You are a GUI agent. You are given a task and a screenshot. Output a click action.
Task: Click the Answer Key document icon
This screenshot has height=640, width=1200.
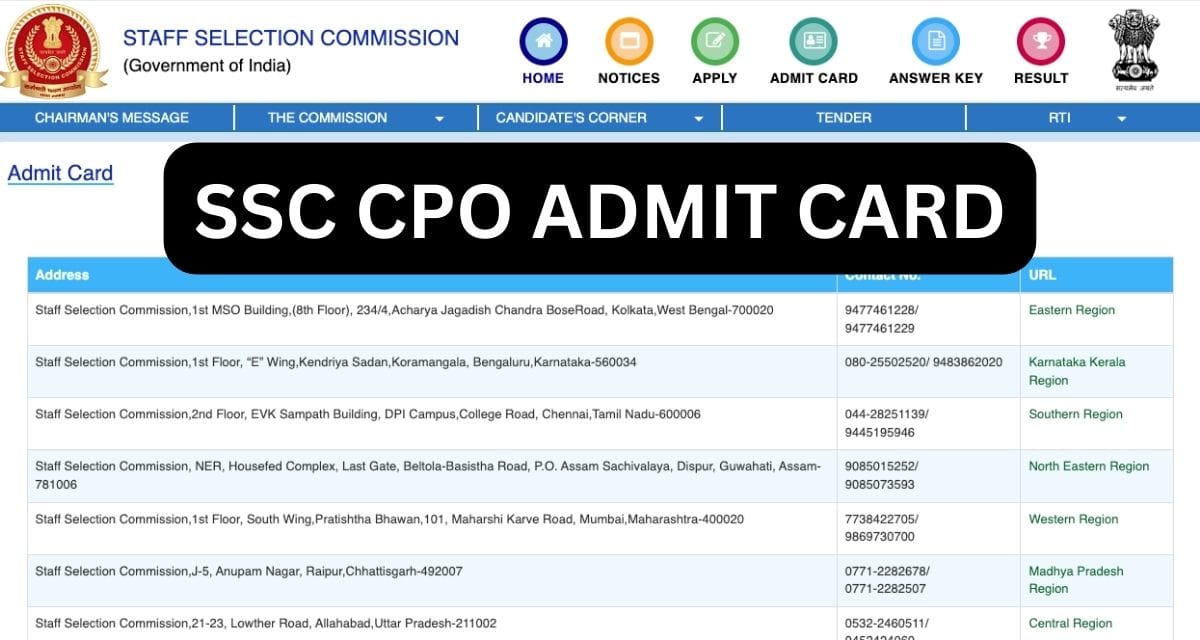tap(936, 42)
